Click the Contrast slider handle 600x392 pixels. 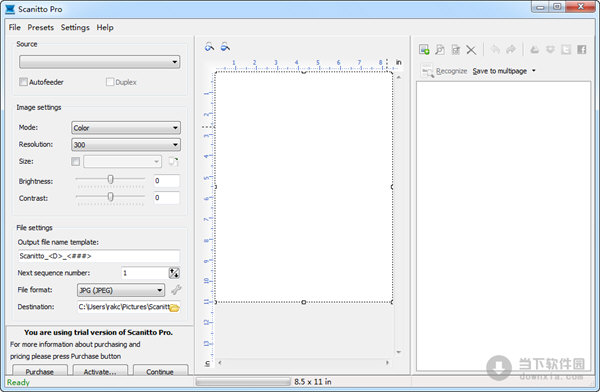(x=111, y=197)
